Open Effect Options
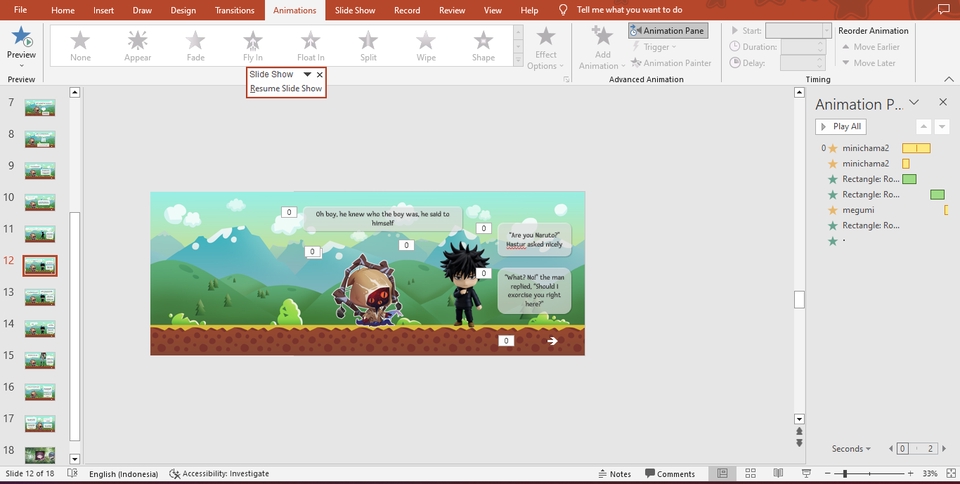Image resolution: width=960 pixels, height=484 pixels. tap(545, 49)
